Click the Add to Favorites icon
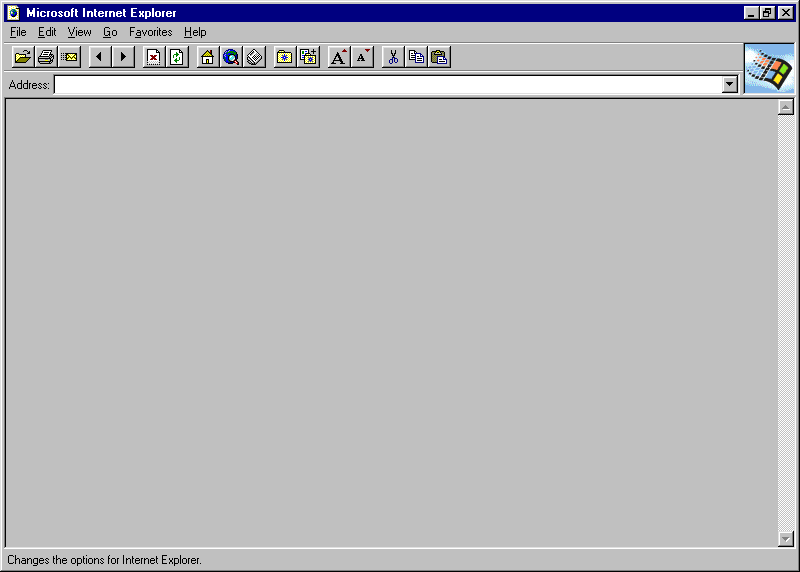The image size is (800, 572). point(308,57)
